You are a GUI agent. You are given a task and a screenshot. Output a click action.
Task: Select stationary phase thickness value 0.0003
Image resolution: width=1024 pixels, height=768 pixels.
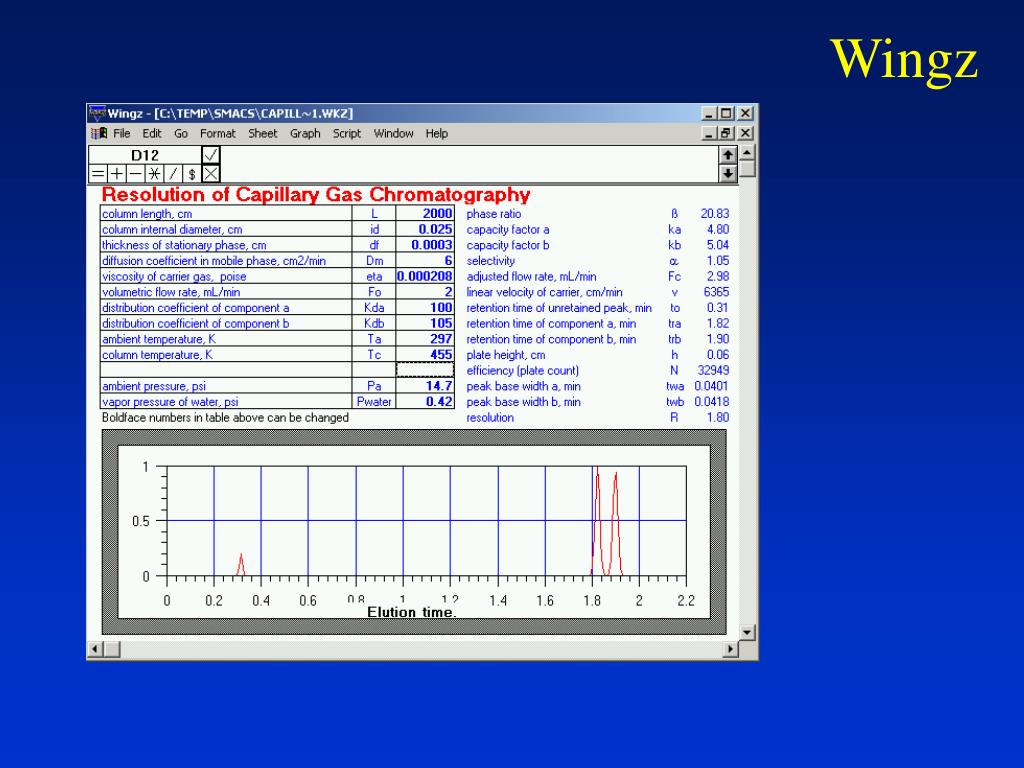424,245
